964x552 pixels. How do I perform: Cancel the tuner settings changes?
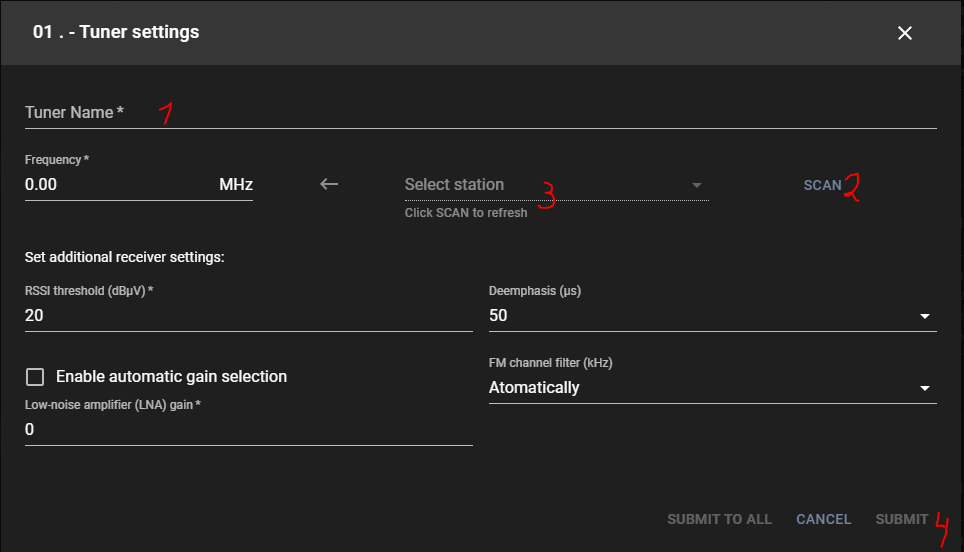click(823, 519)
